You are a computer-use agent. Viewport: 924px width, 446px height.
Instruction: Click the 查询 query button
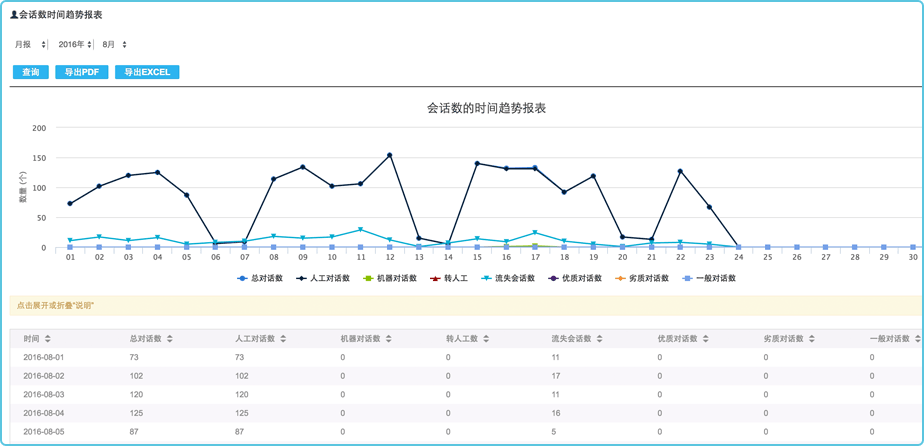pyautogui.click(x=30, y=72)
